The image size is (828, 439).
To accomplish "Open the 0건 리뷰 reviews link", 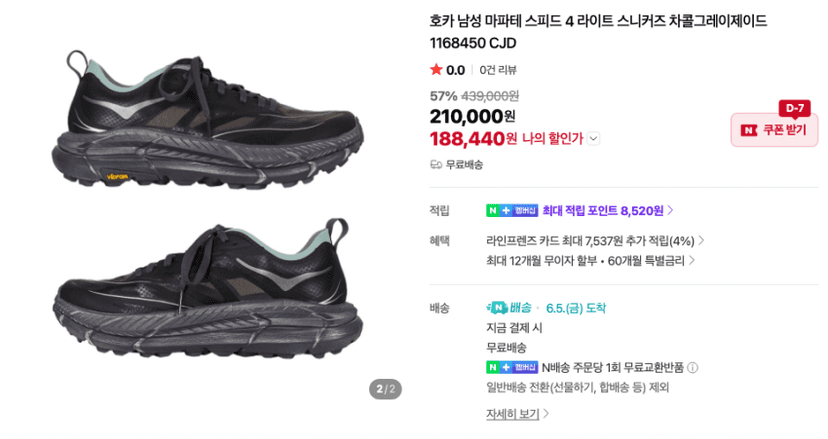I will (x=498, y=70).
